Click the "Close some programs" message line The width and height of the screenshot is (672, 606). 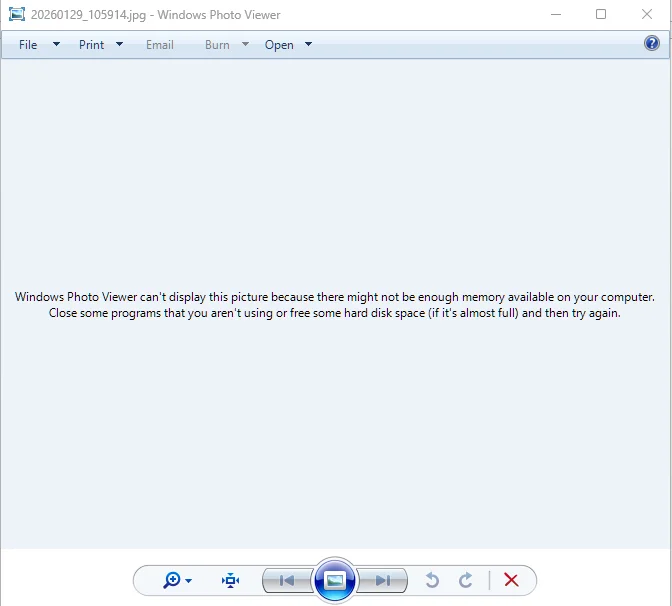(x=335, y=313)
